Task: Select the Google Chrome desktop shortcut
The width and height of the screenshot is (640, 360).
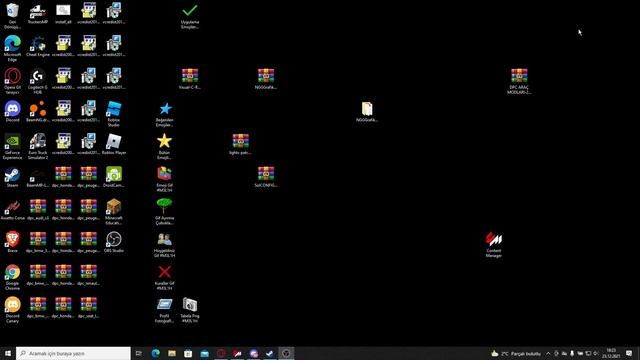Action: pyautogui.click(x=12, y=277)
